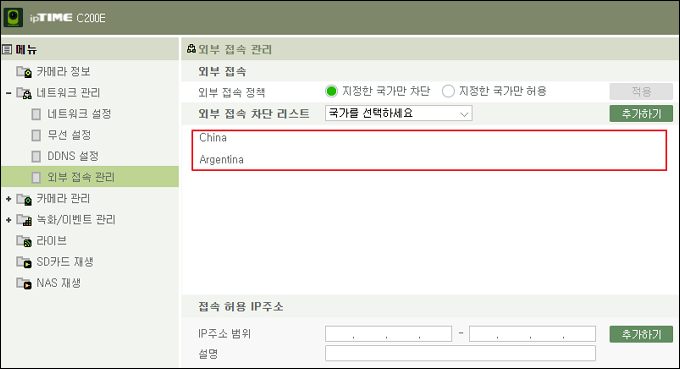Click the 메뉴 list icon
The image size is (680, 369).
[x=7, y=49]
